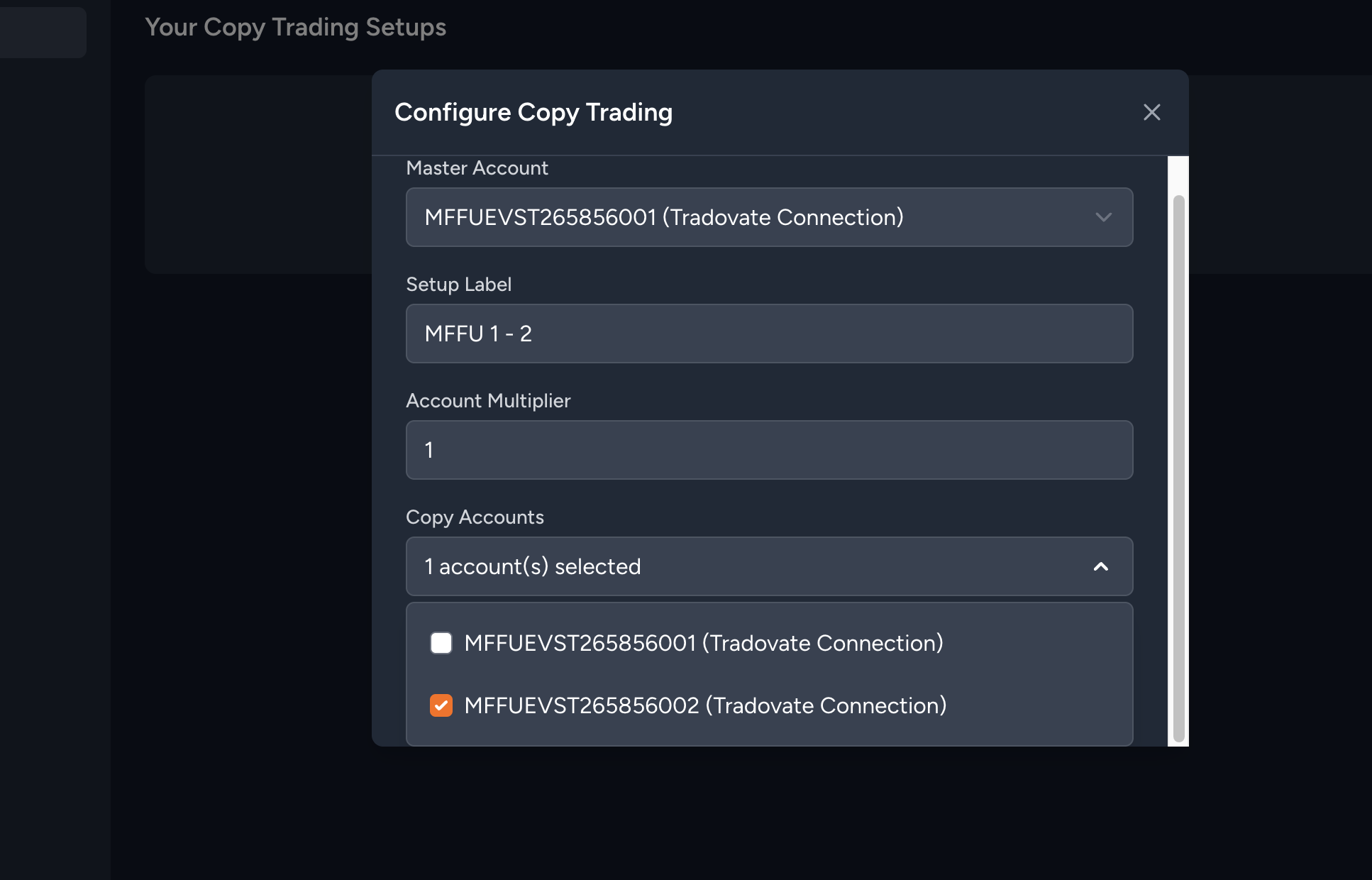Close the Configure Copy Trading dialog

click(x=1151, y=112)
